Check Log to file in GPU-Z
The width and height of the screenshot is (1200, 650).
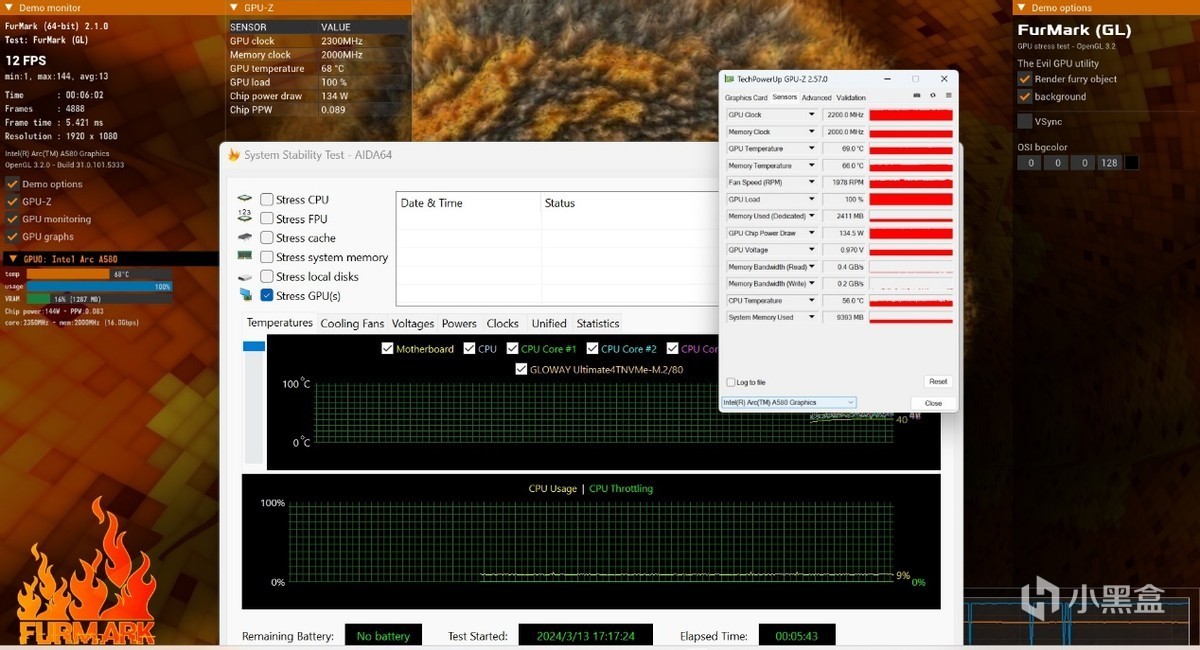[730, 382]
